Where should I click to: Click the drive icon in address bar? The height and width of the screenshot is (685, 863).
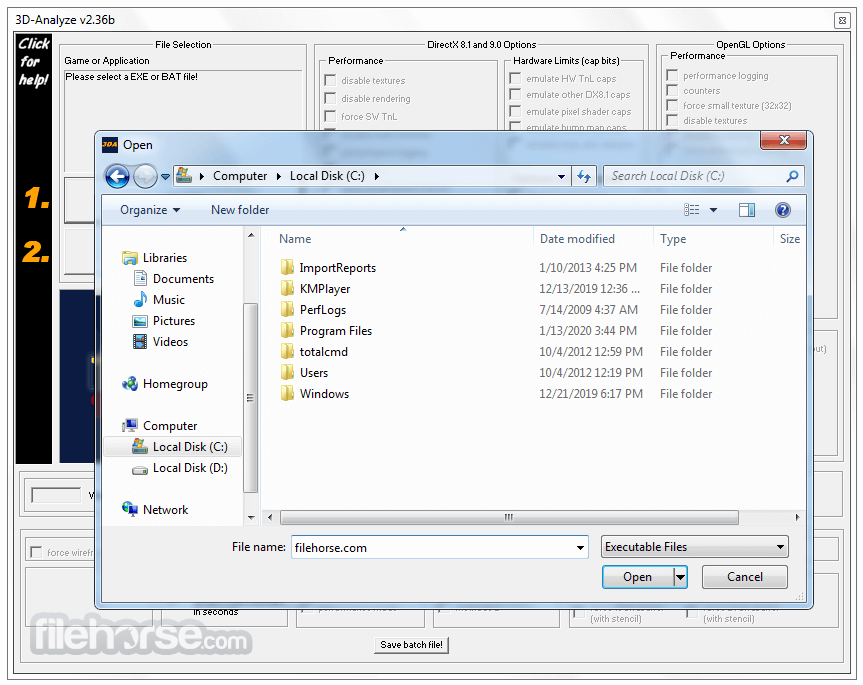(184, 176)
